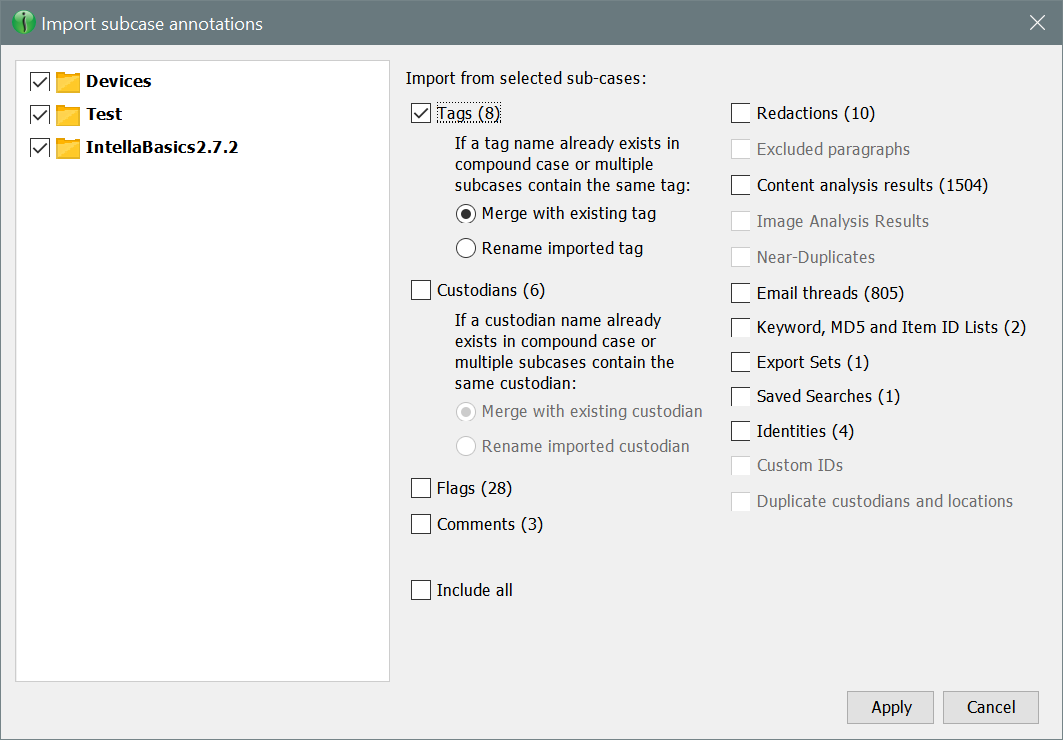Uncheck the Devices subcase checkbox
This screenshot has width=1063, height=740.
click(40, 82)
